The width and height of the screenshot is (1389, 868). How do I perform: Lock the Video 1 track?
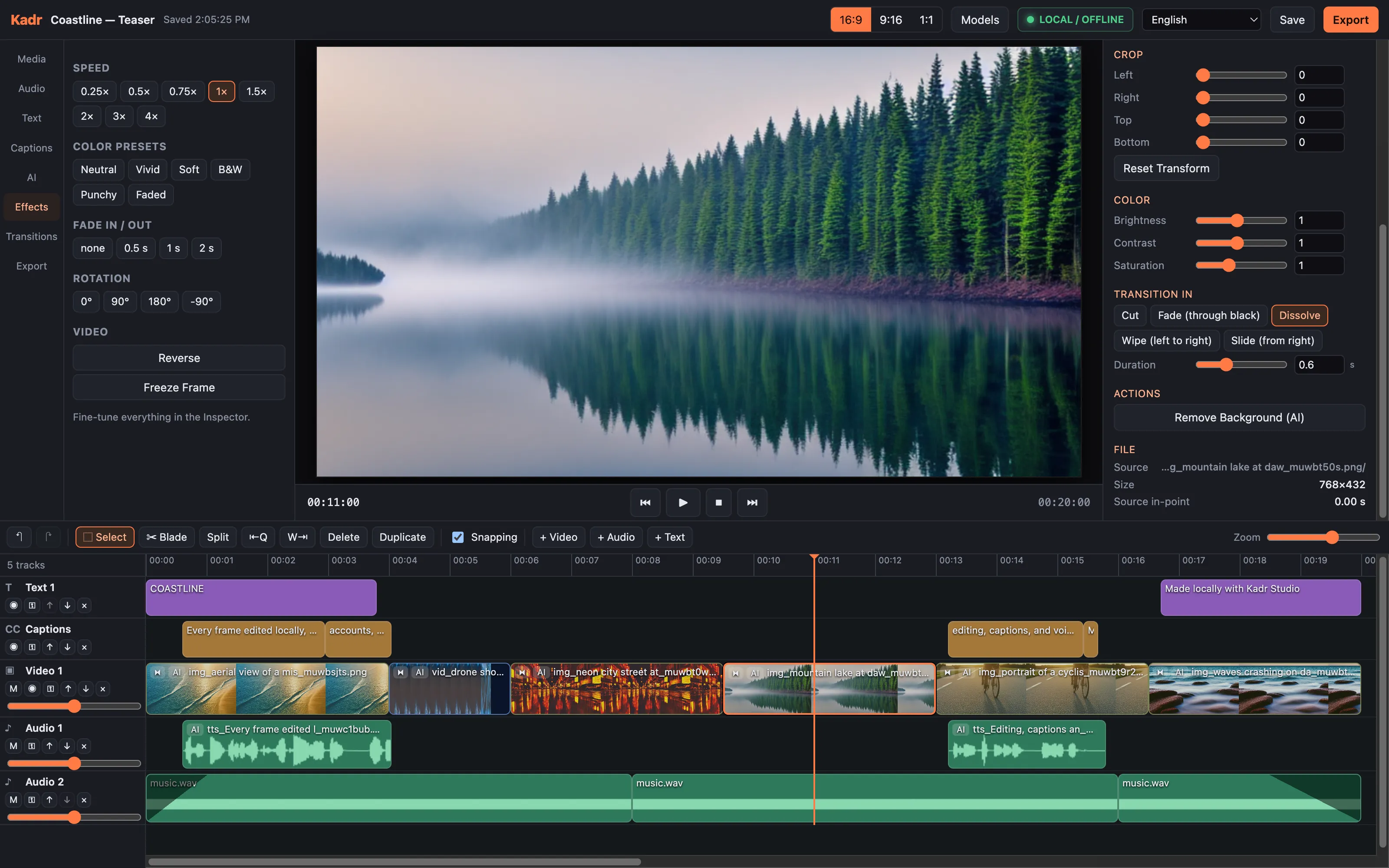50,688
